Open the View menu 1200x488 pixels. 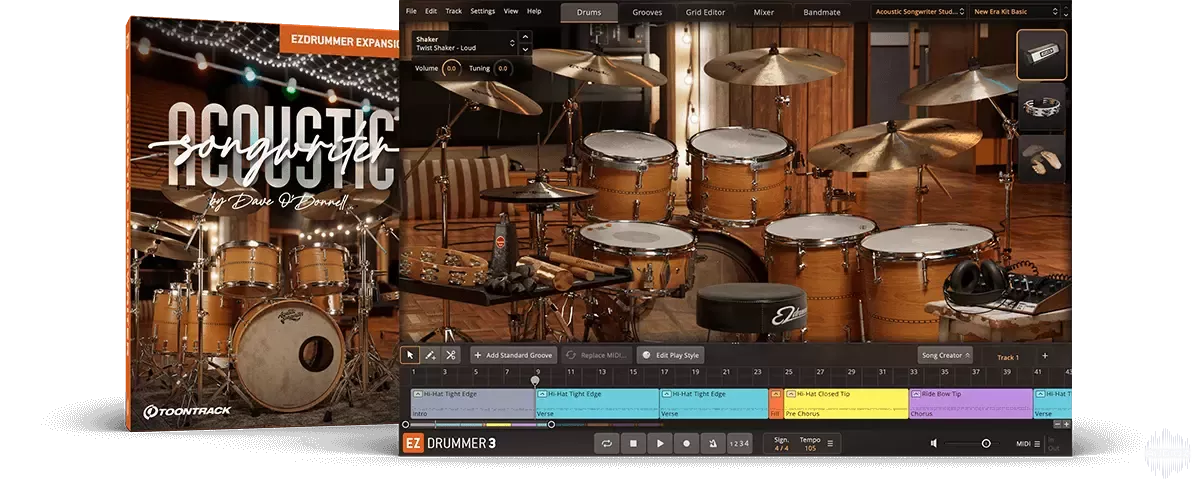click(x=511, y=11)
